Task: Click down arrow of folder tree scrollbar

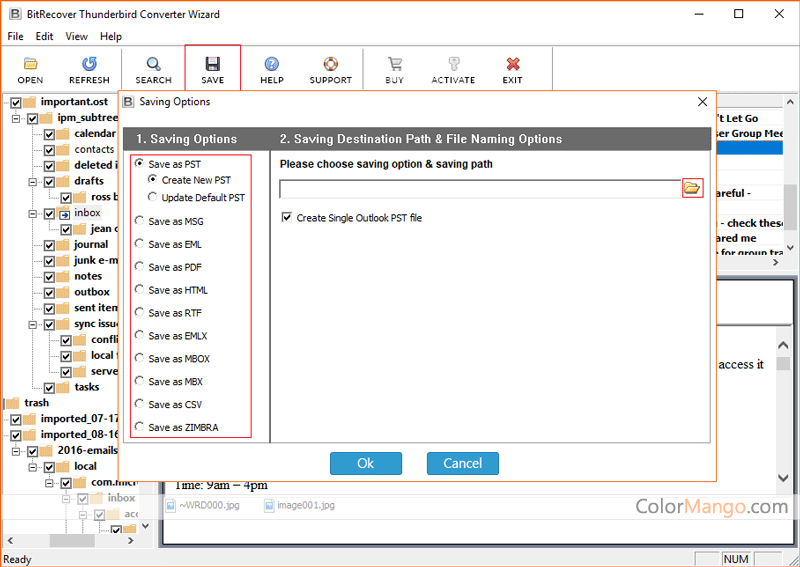Action: pyautogui.click(x=145, y=526)
